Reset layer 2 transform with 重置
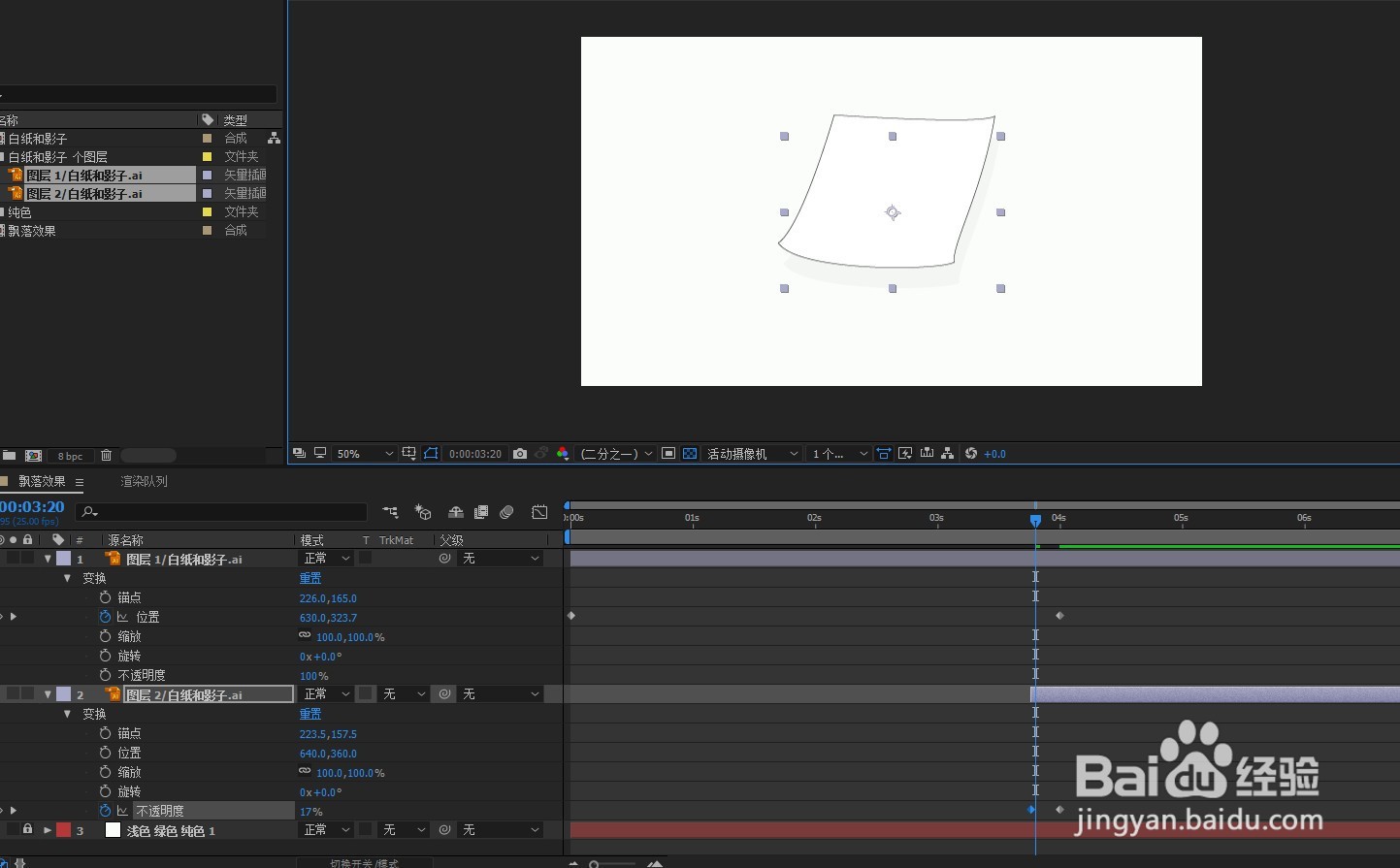Viewport: 1400px width, 868px height. pyautogui.click(x=310, y=714)
